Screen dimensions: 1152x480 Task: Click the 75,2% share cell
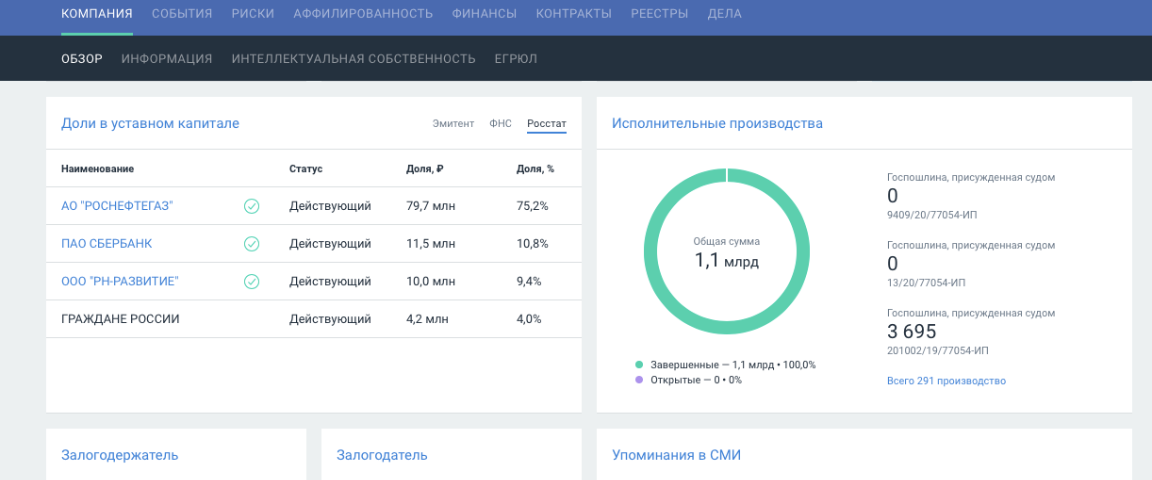click(x=533, y=207)
